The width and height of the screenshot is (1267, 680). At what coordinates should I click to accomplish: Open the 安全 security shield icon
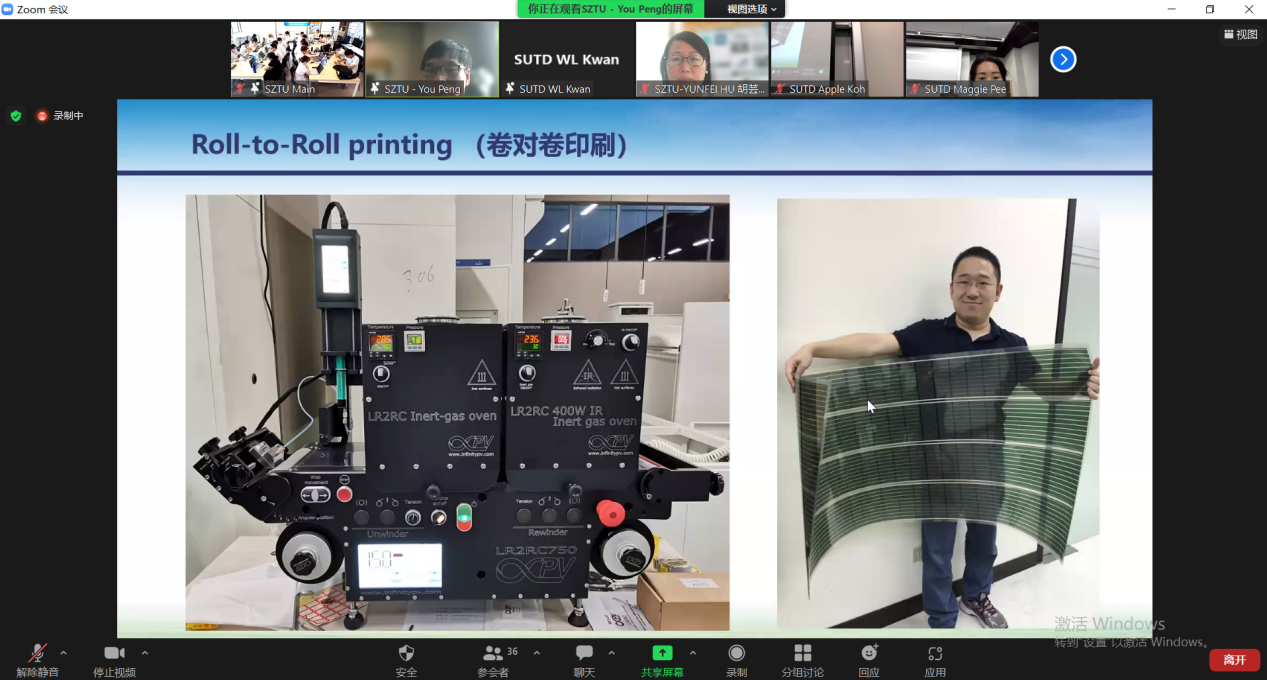(406, 653)
